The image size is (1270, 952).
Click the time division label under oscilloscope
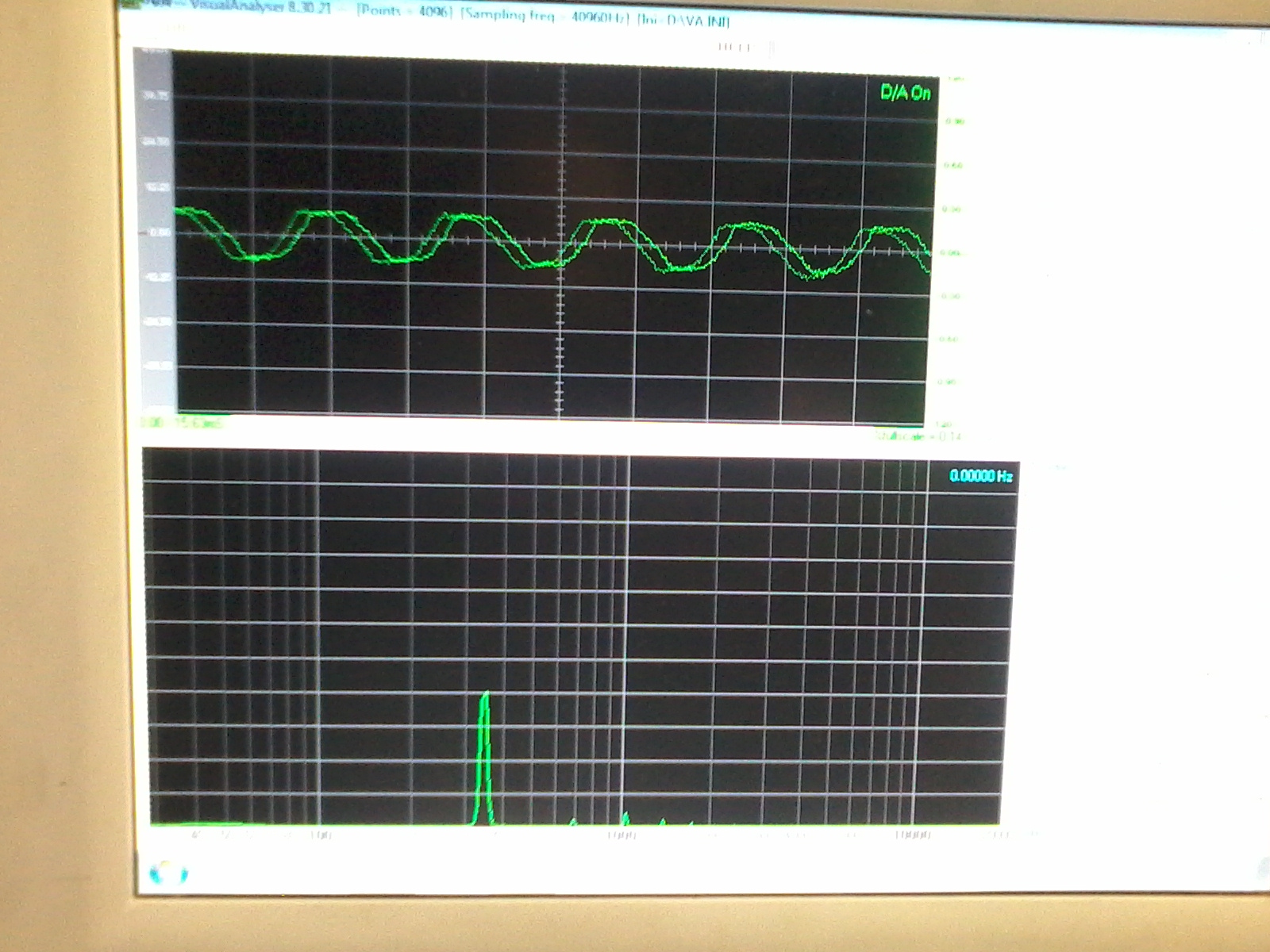[x=182, y=423]
